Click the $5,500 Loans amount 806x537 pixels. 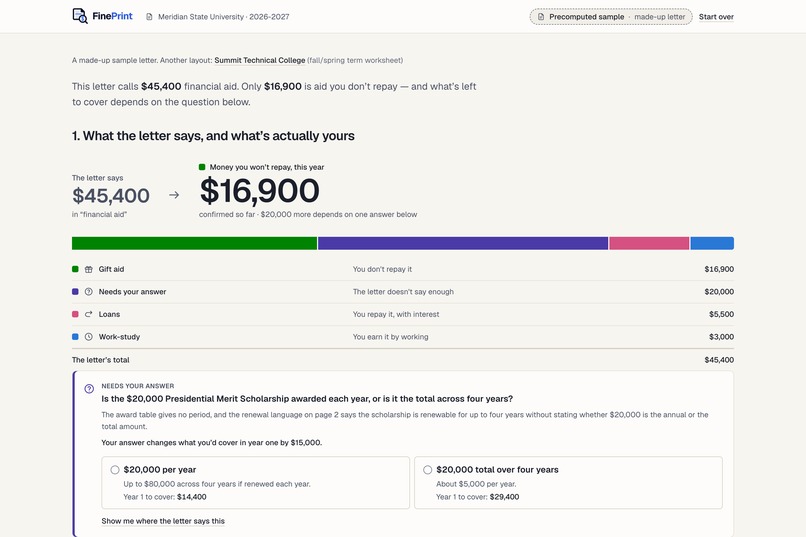721,314
